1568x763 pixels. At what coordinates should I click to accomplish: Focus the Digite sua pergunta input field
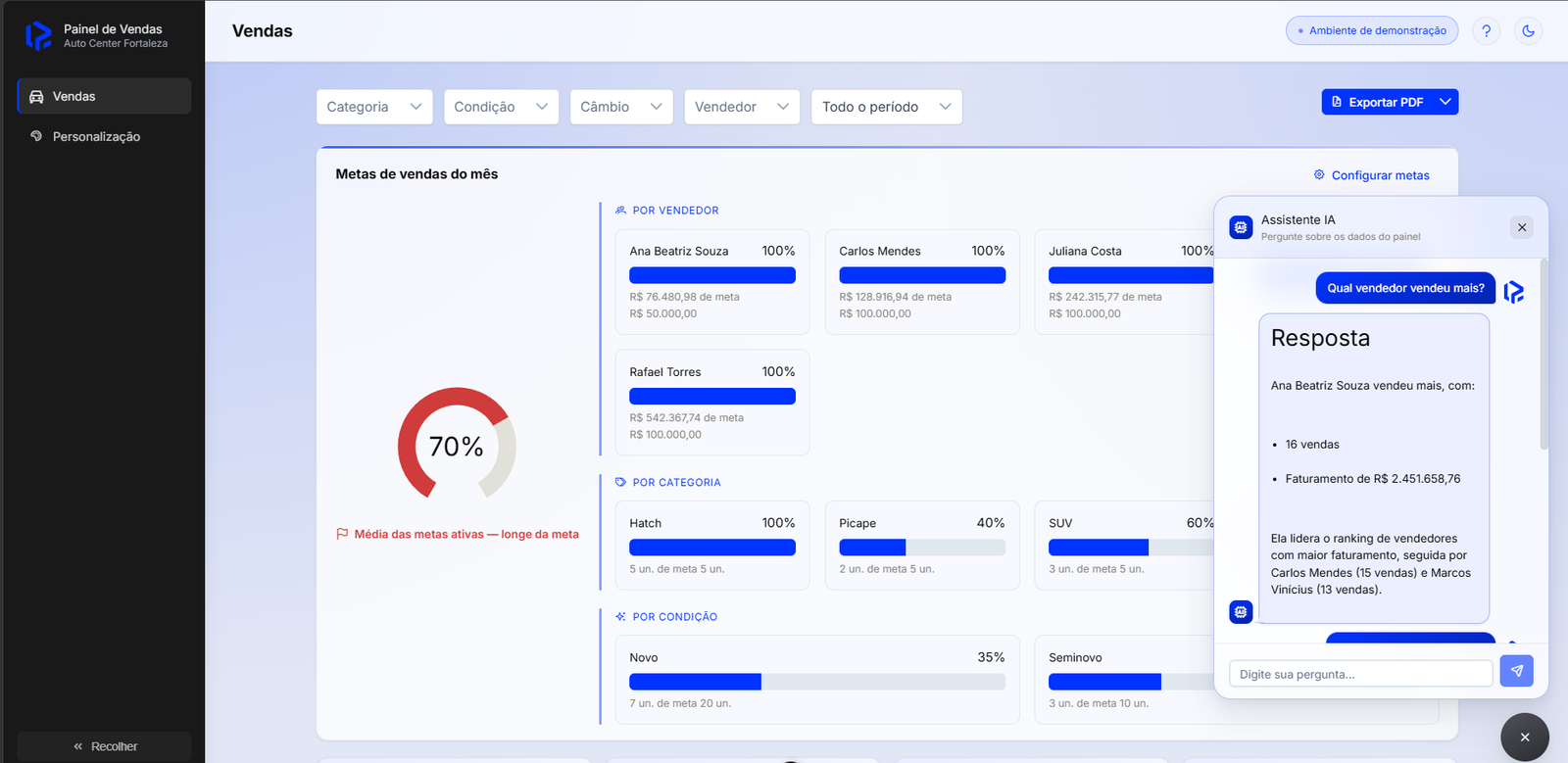[x=1361, y=674]
